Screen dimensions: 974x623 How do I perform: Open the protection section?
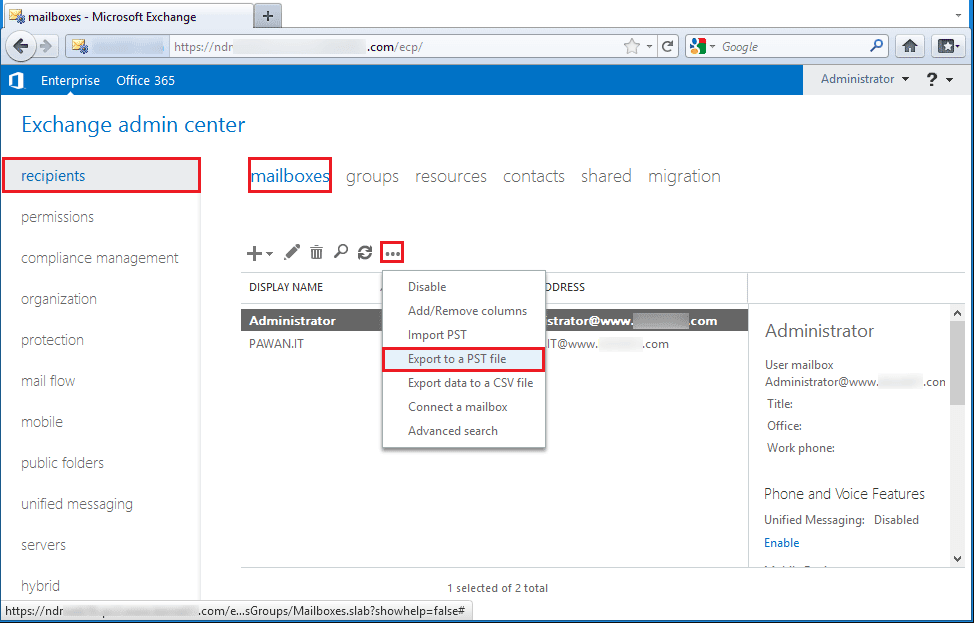click(52, 340)
